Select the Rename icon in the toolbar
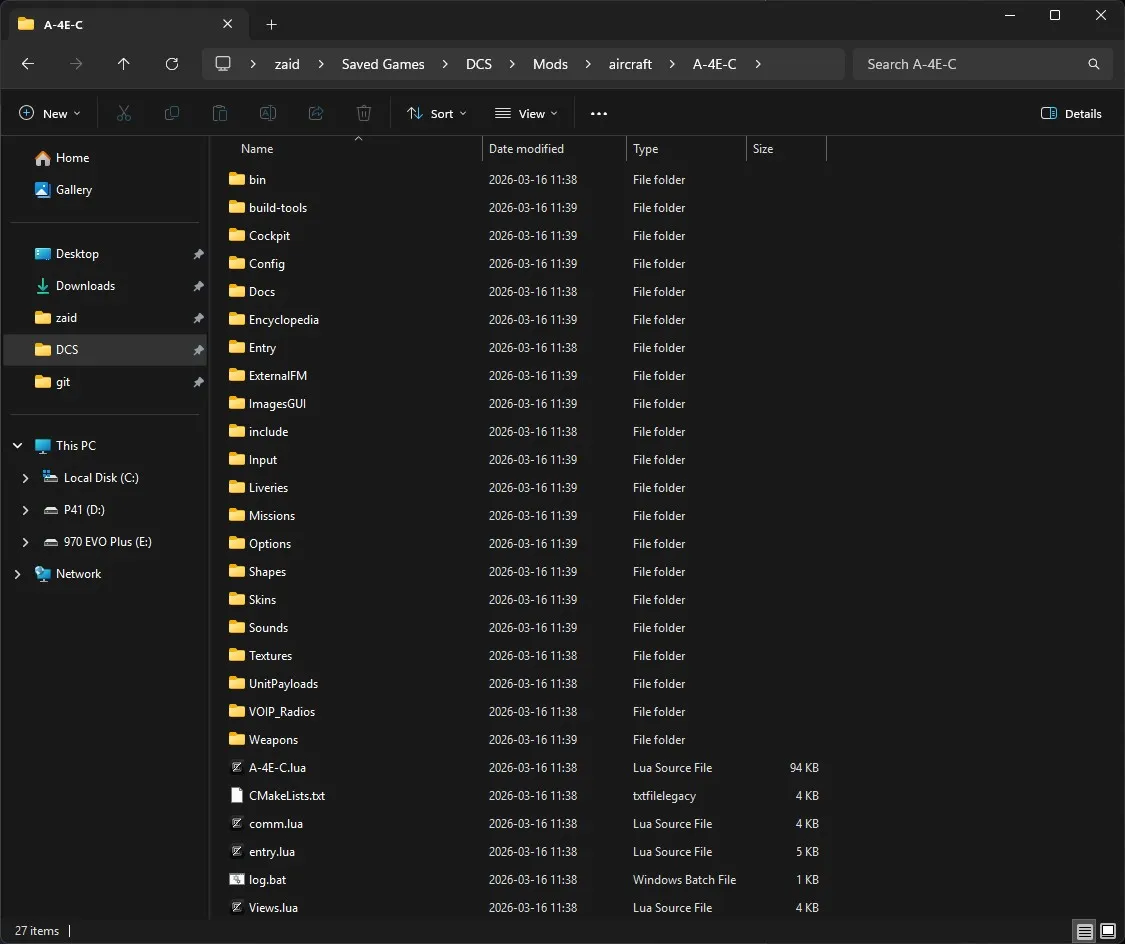Image resolution: width=1125 pixels, height=944 pixels. (268, 113)
